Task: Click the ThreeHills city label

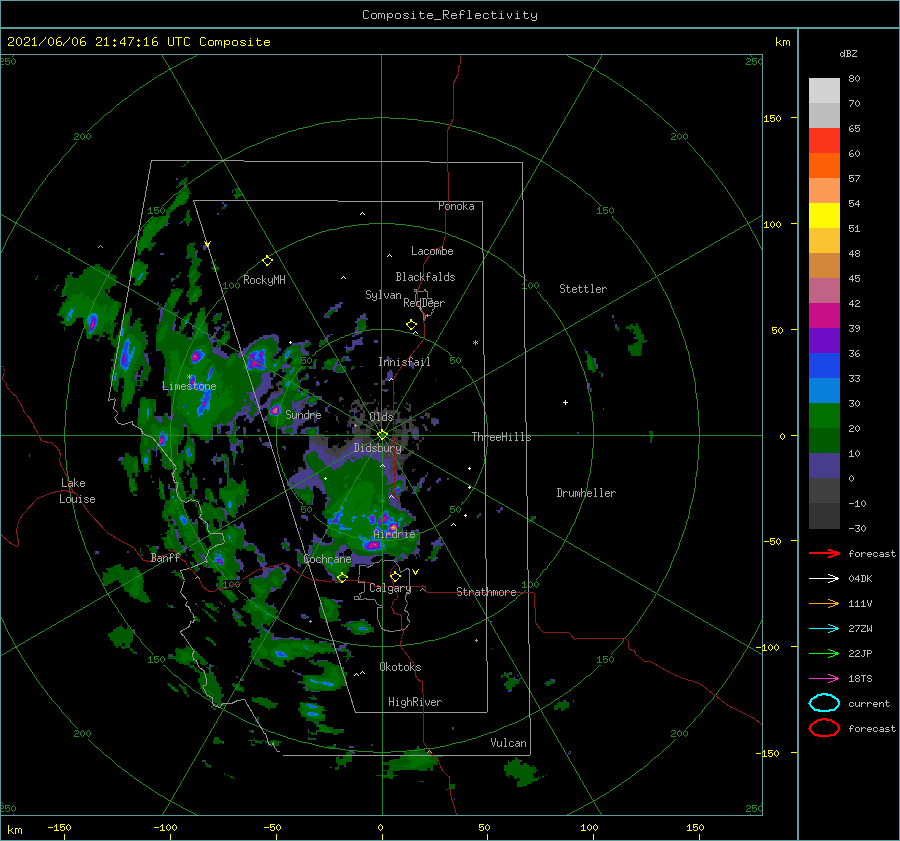Action: tap(502, 437)
